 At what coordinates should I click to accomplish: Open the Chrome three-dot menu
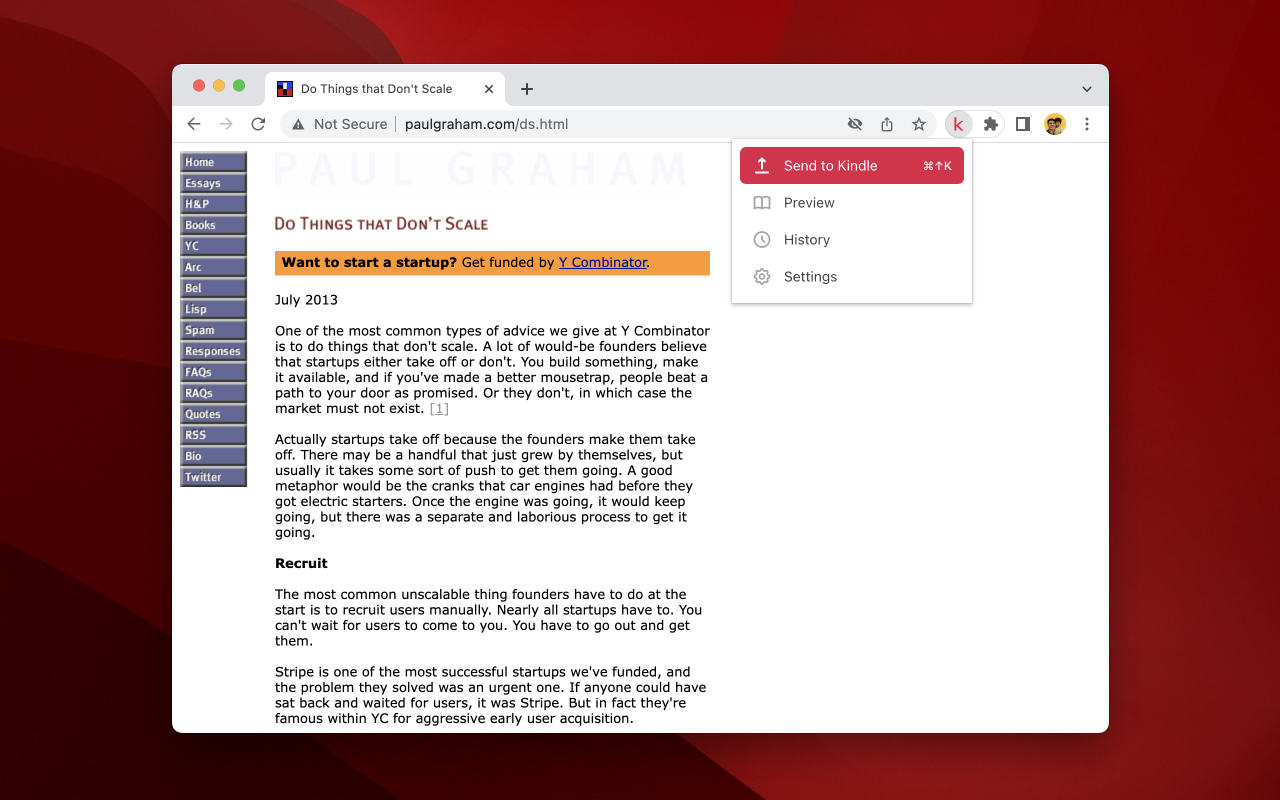click(1087, 124)
